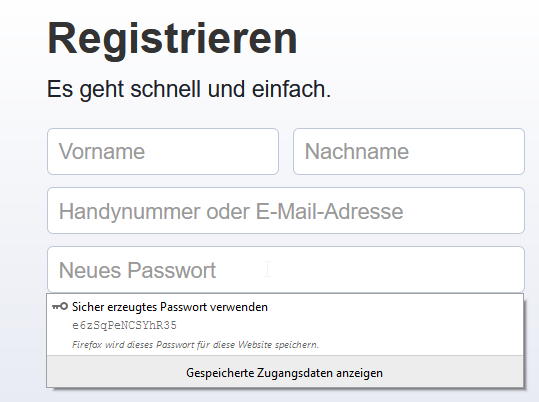Click the gray saved logins footer bar
Image resolution: width=539 pixels, height=402 pixels.
(285, 371)
